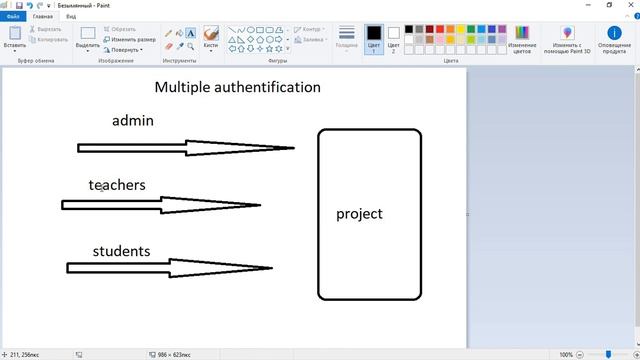Click Копировать (Copy) button
Screen dimensions: 640x360
click(x=48, y=40)
